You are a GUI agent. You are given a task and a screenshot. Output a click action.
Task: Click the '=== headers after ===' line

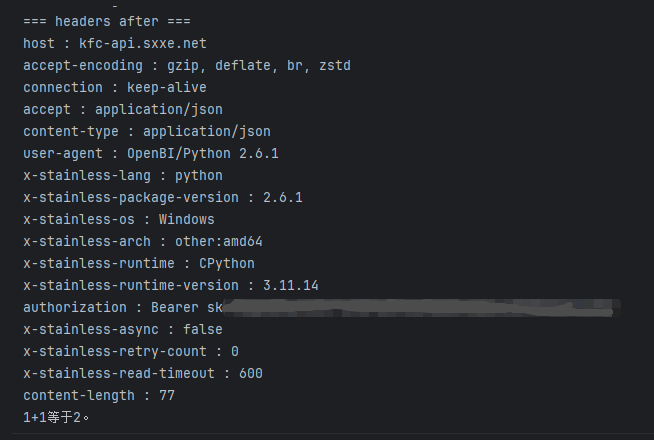(107, 21)
